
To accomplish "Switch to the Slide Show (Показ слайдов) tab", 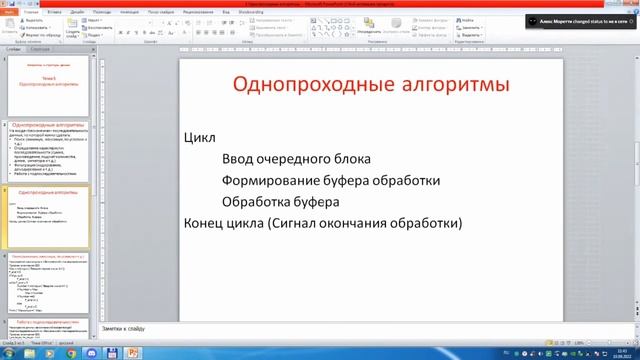I will [x=161, y=12].
